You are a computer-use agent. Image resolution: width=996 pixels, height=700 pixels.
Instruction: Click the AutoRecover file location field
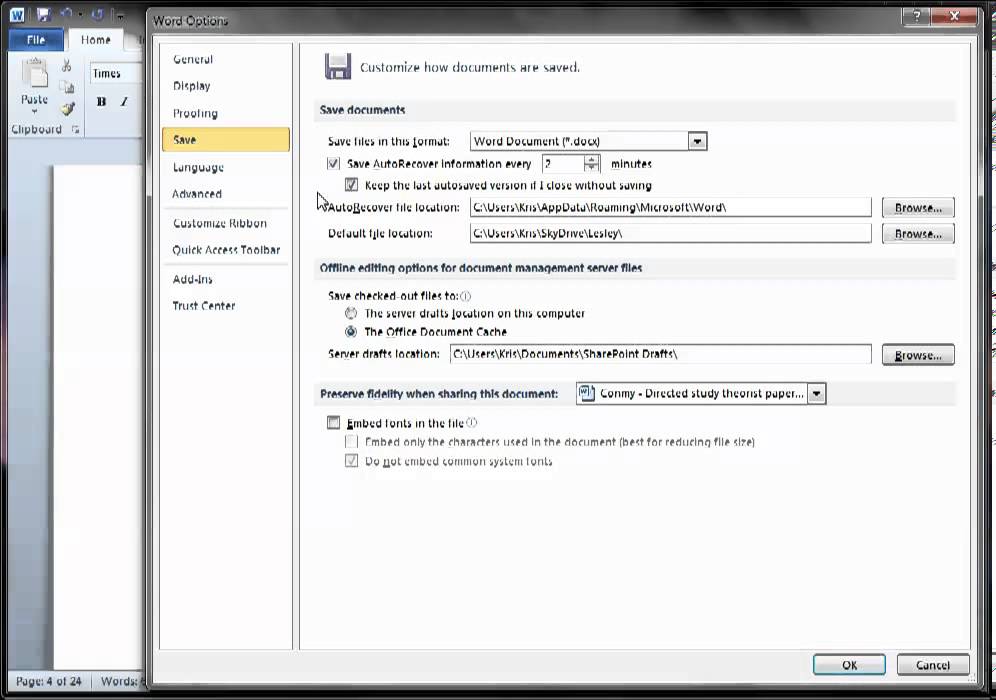coord(671,207)
